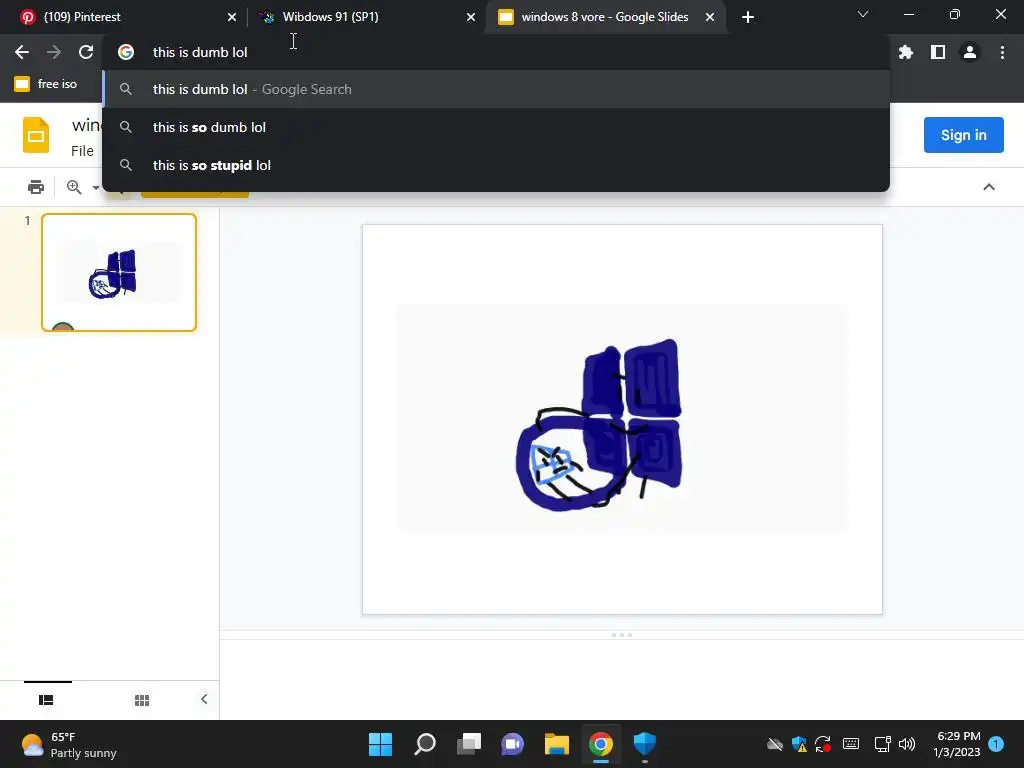Collapse the filmstrip panel with left chevron
1024x768 pixels.
coord(204,699)
